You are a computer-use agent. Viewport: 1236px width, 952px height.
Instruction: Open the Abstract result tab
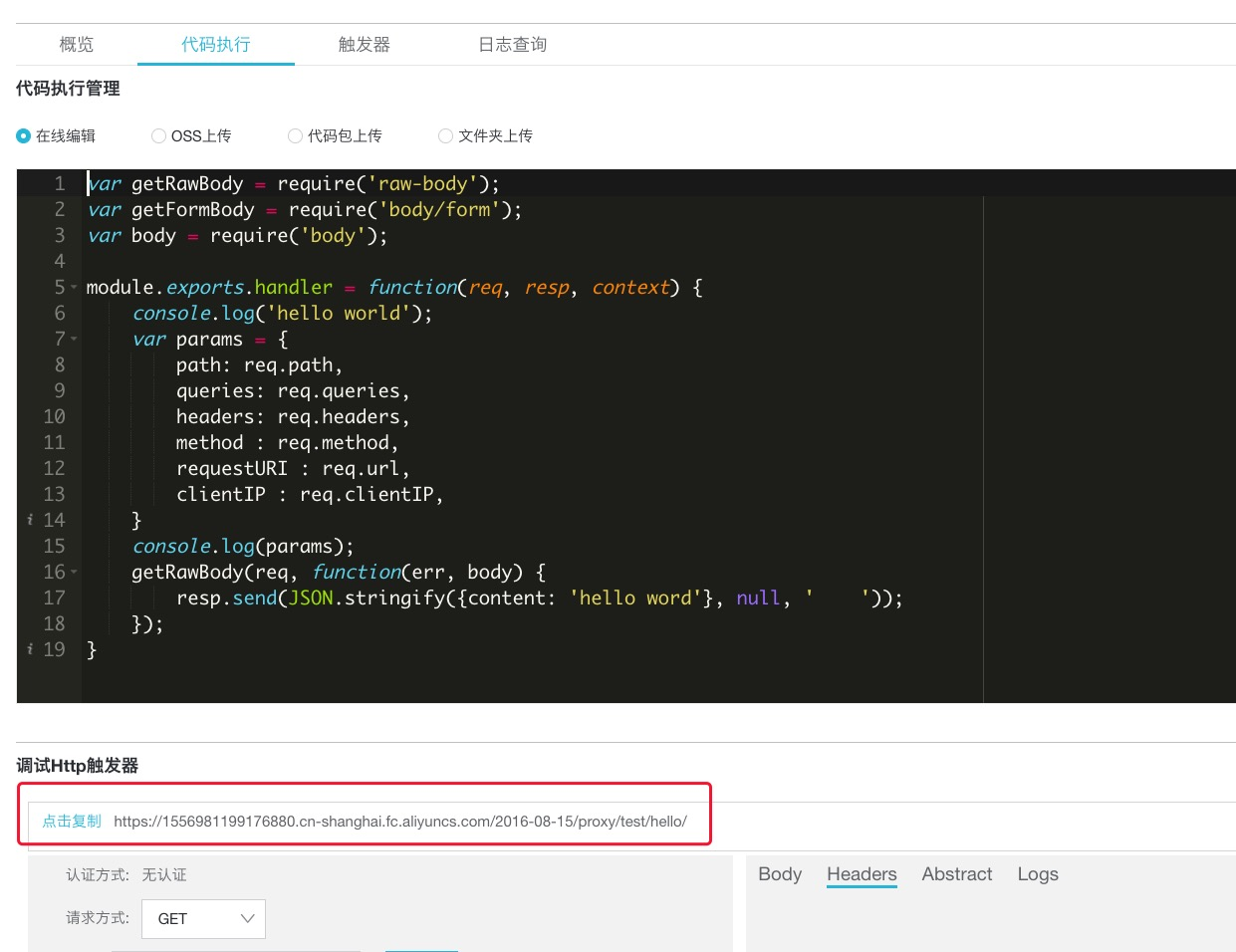[957, 874]
